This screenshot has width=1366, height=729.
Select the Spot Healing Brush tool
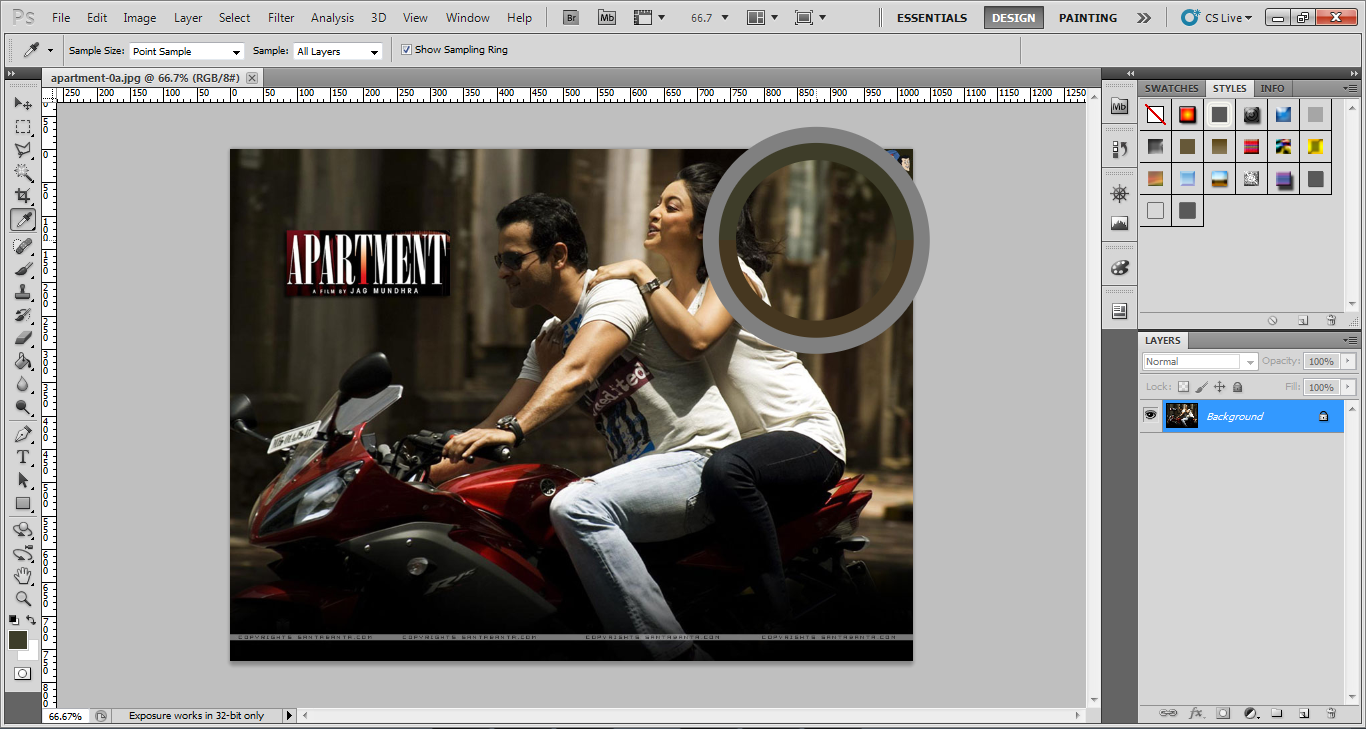coord(22,246)
